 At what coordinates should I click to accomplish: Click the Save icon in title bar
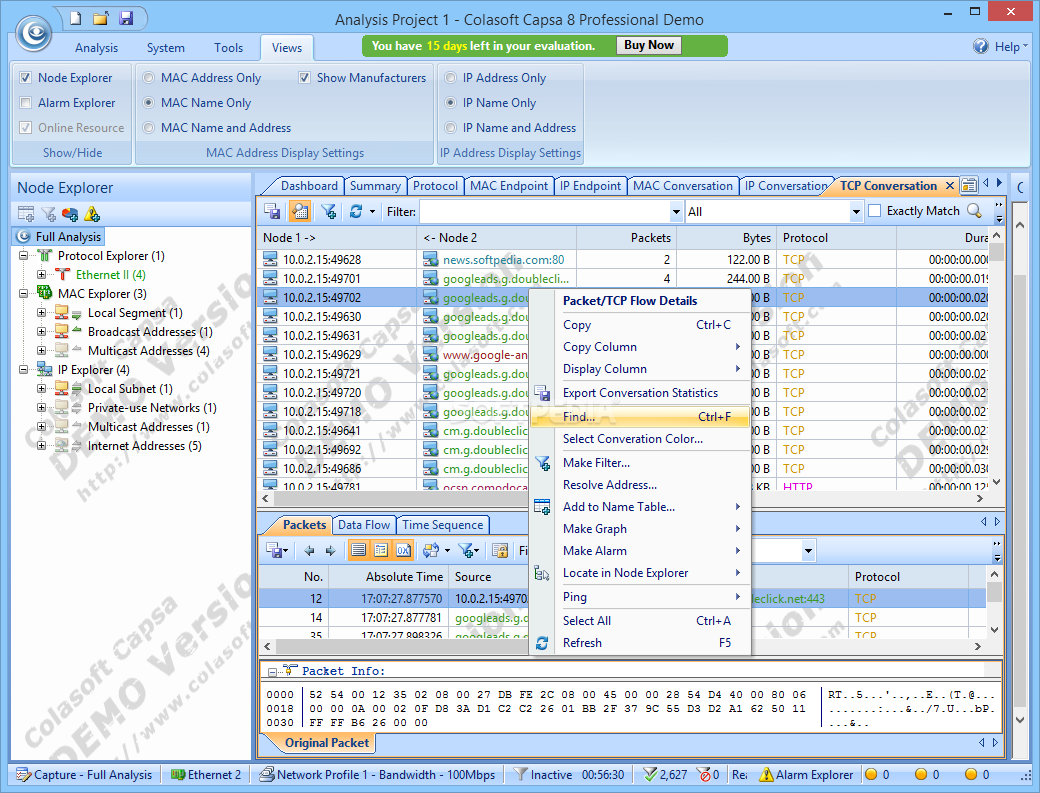point(126,18)
